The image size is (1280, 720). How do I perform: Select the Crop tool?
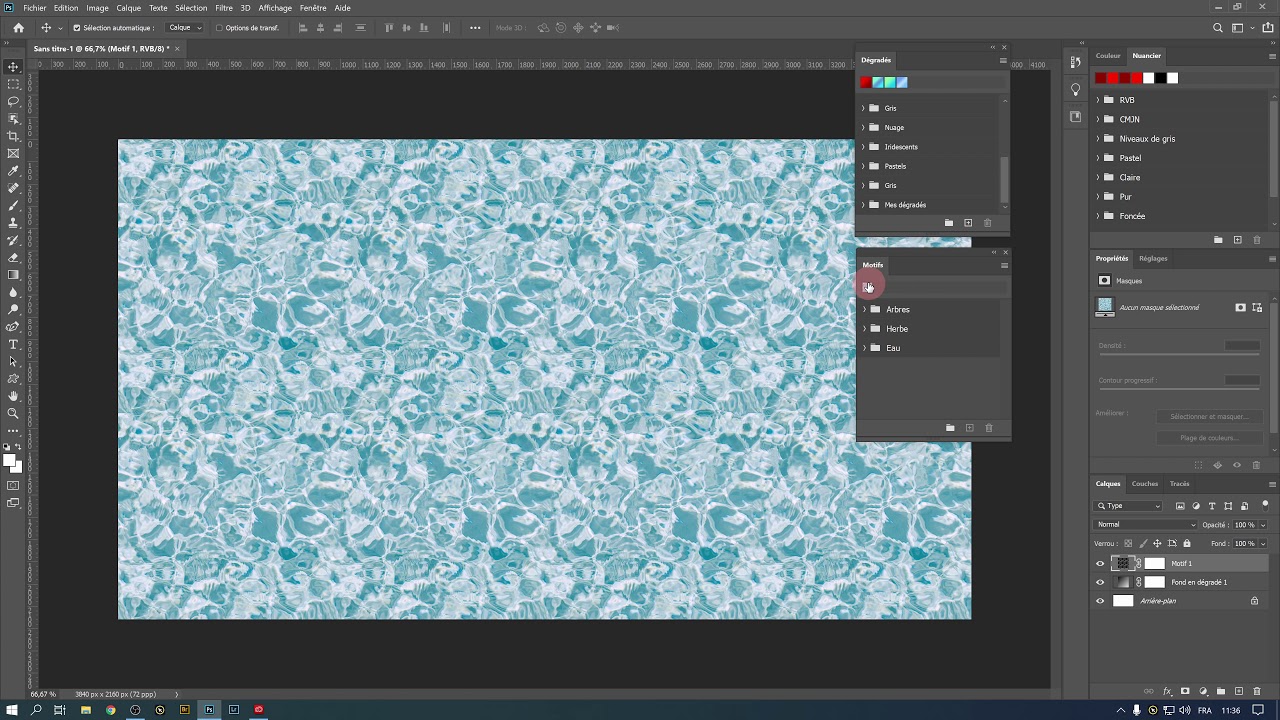pos(13,136)
